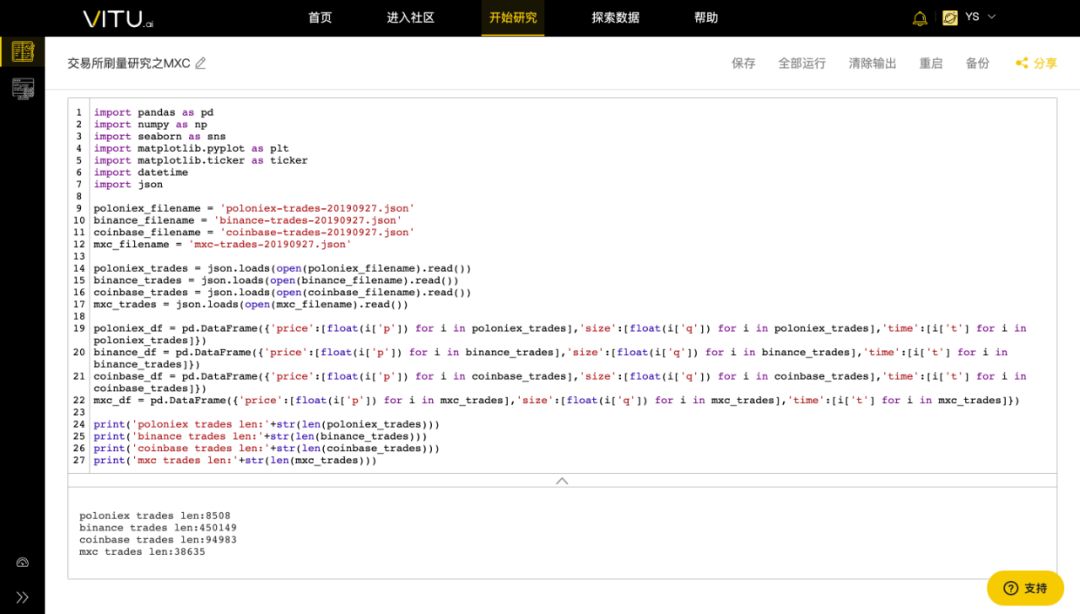Click the user avatar icon
Viewport: 1080px width, 614px height.
pyautogui.click(x=950, y=18)
